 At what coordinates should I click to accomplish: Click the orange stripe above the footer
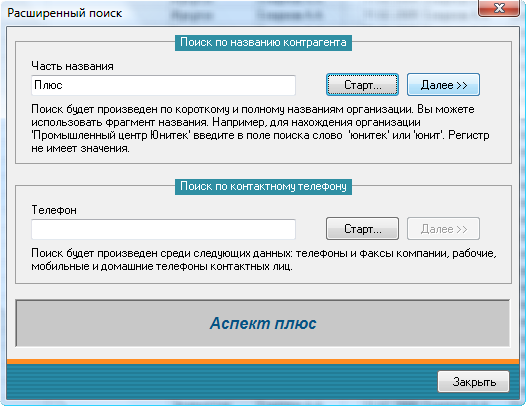pos(263,362)
